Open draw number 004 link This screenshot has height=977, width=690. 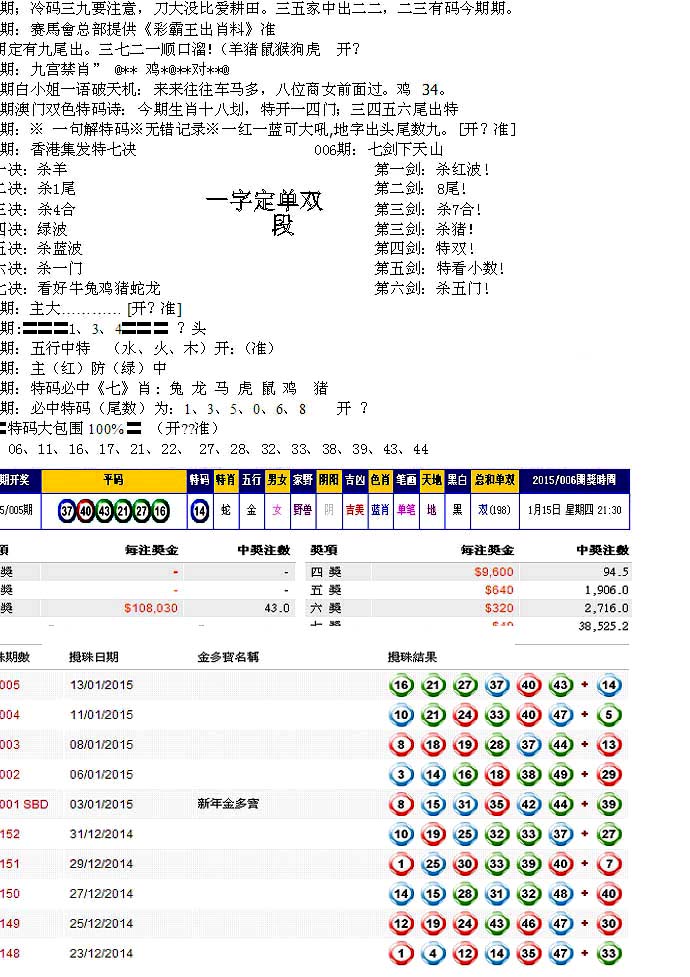(10, 715)
